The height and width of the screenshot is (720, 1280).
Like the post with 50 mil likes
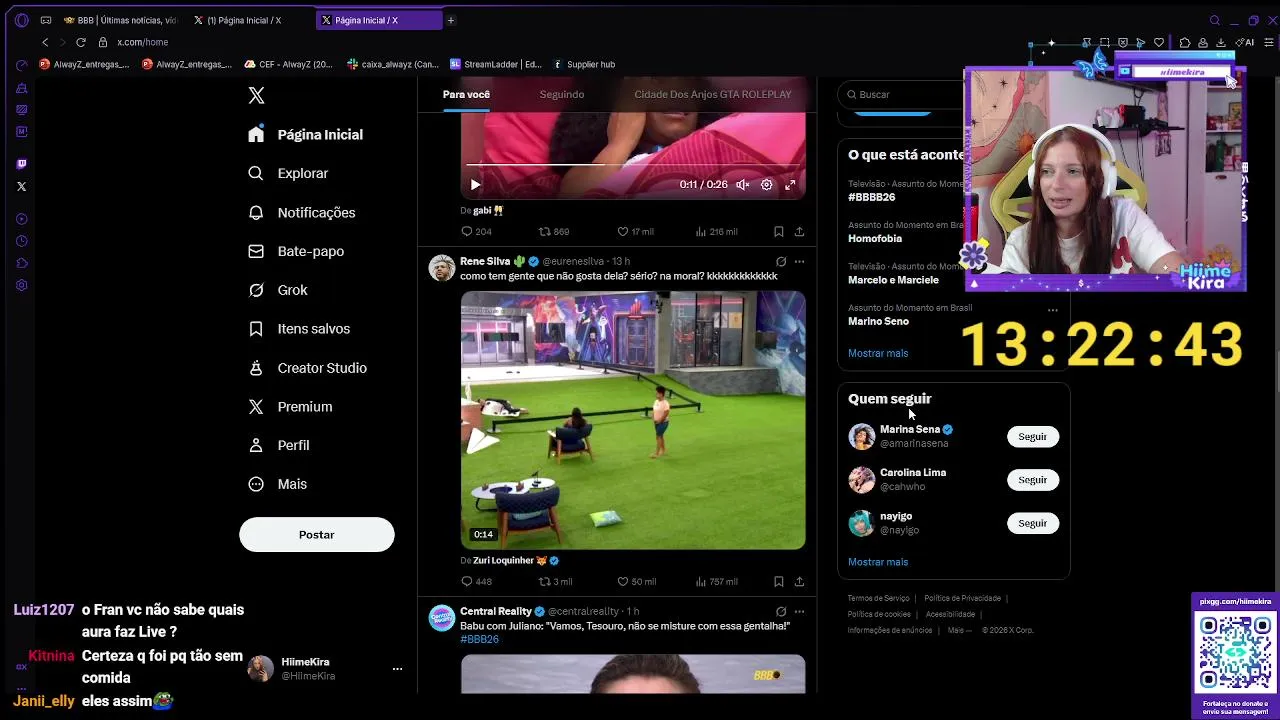(x=636, y=581)
